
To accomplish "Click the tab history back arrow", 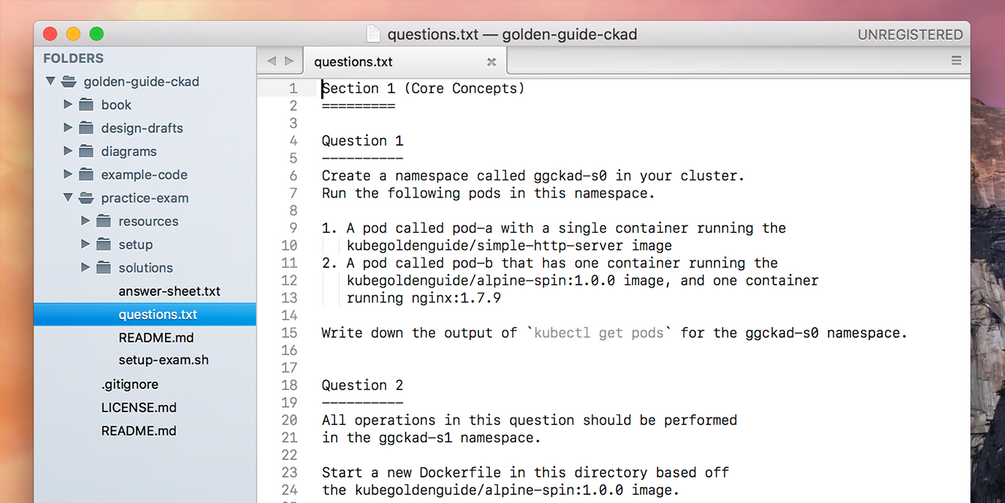I will [x=271, y=62].
